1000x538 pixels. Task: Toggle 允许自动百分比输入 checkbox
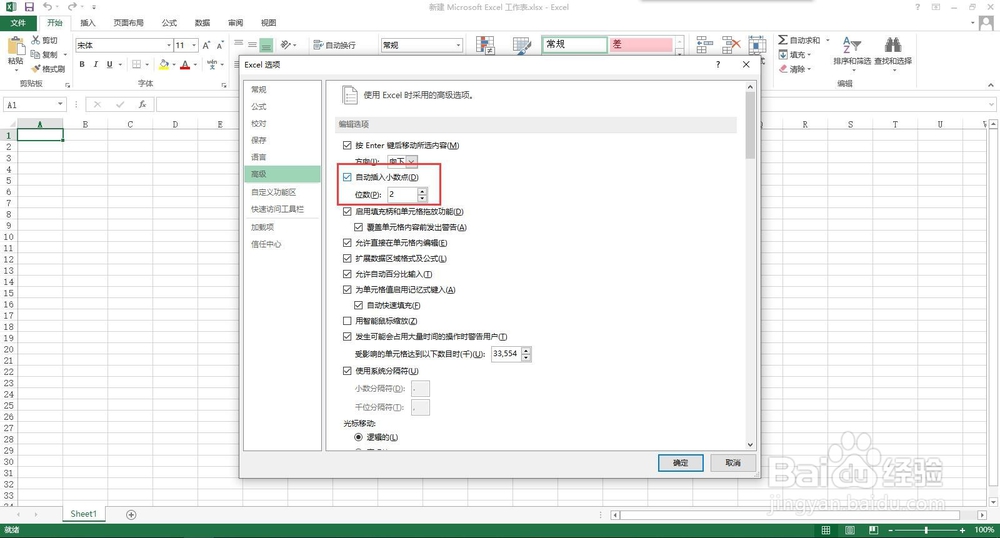(347, 274)
